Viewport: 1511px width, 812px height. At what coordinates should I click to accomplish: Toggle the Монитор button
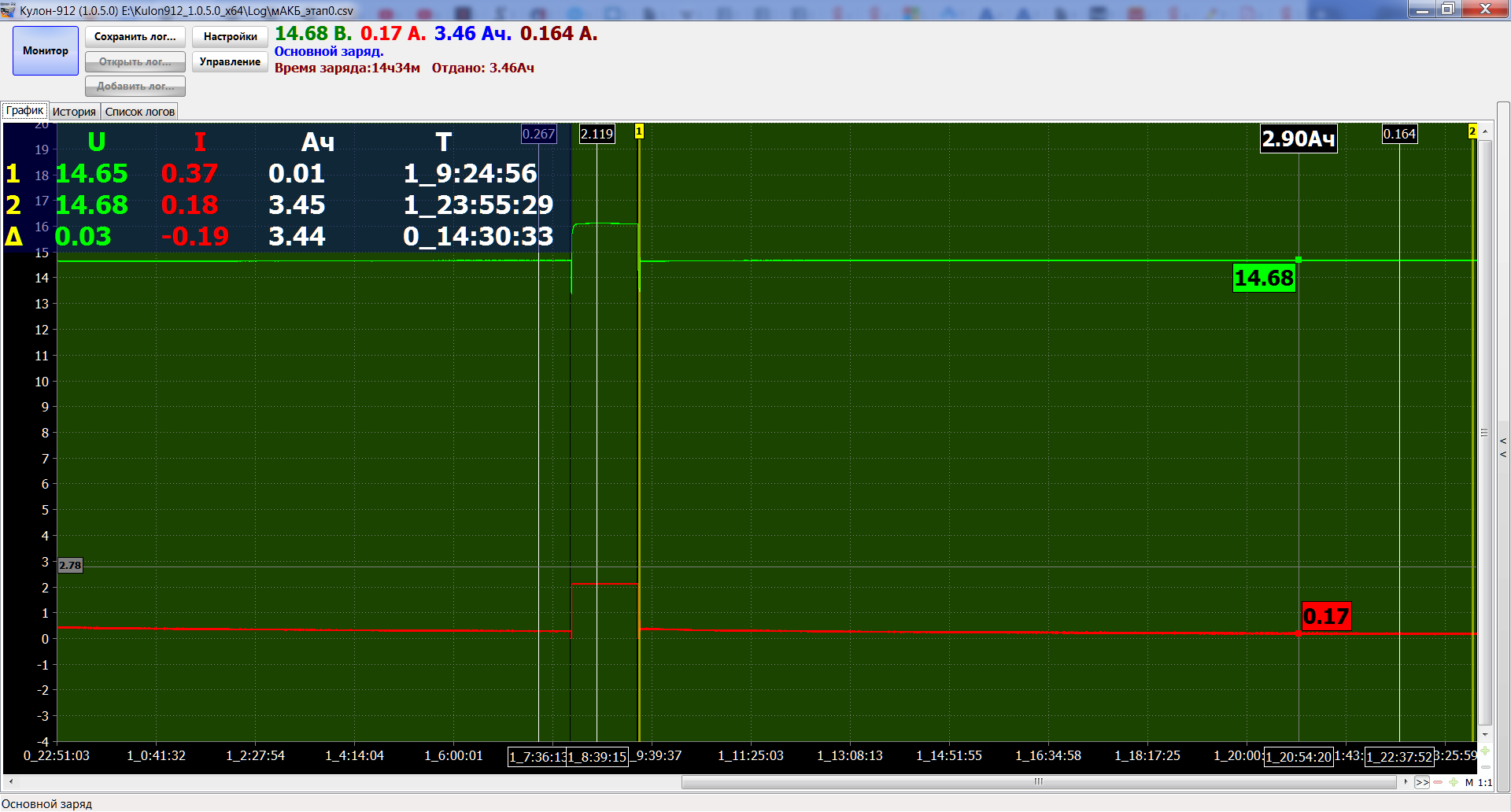46,51
